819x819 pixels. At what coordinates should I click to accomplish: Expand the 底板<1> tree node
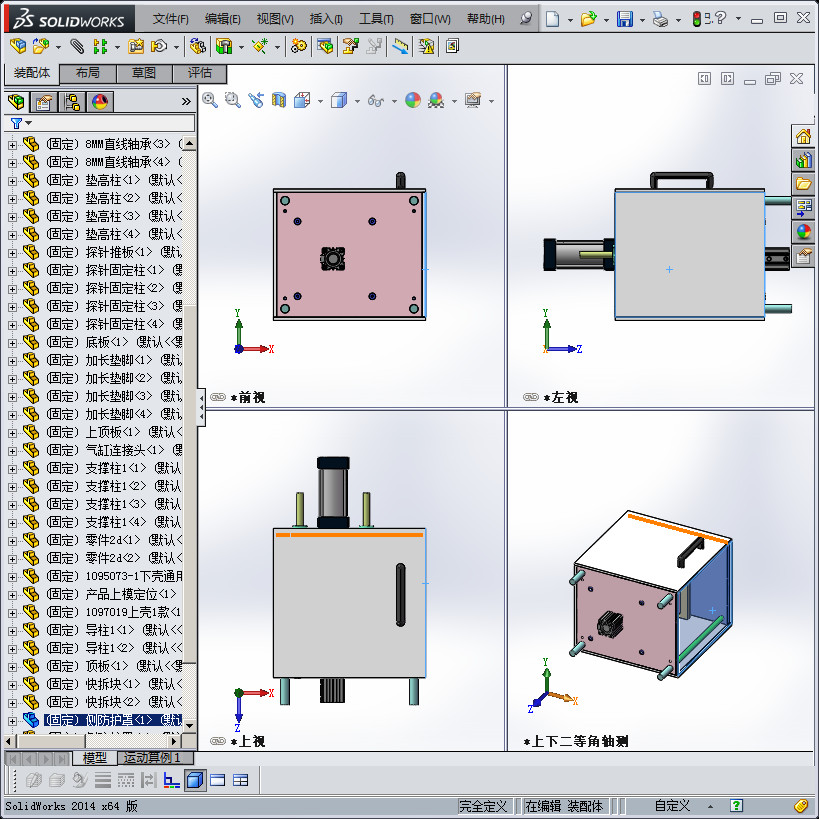point(12,343)
